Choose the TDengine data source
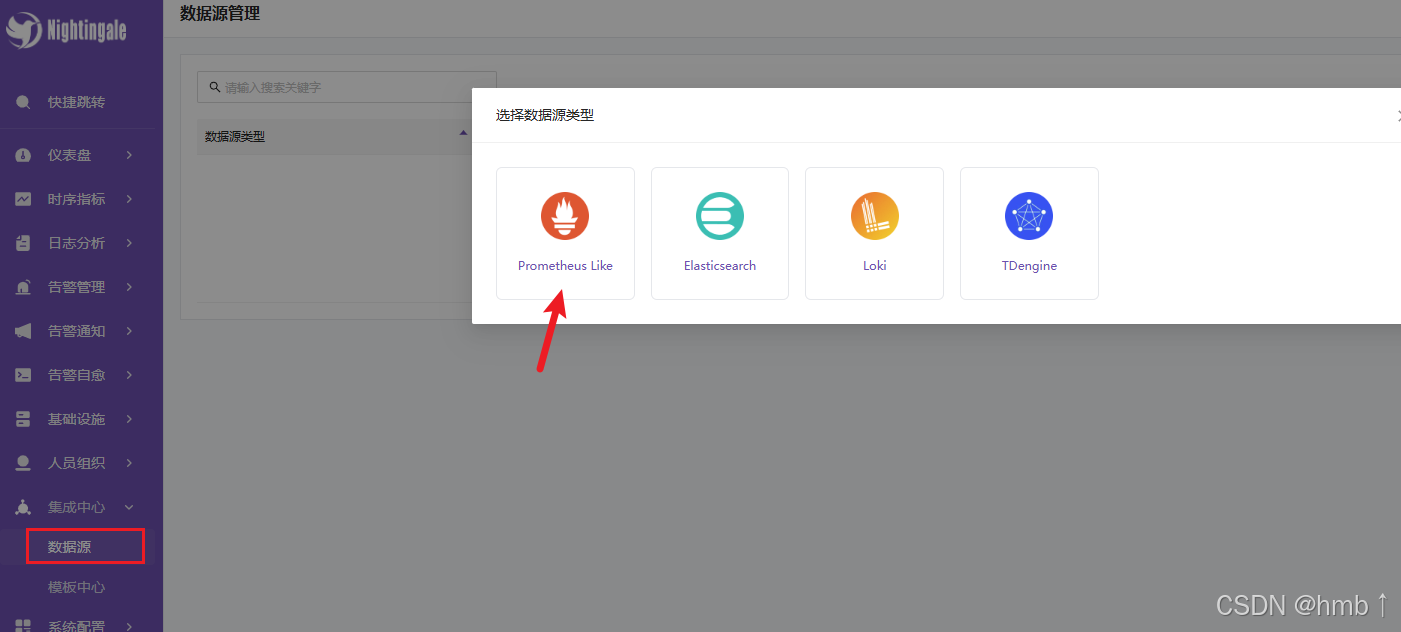Screen dimensions: 1401x632 (x=1029, y=233)
